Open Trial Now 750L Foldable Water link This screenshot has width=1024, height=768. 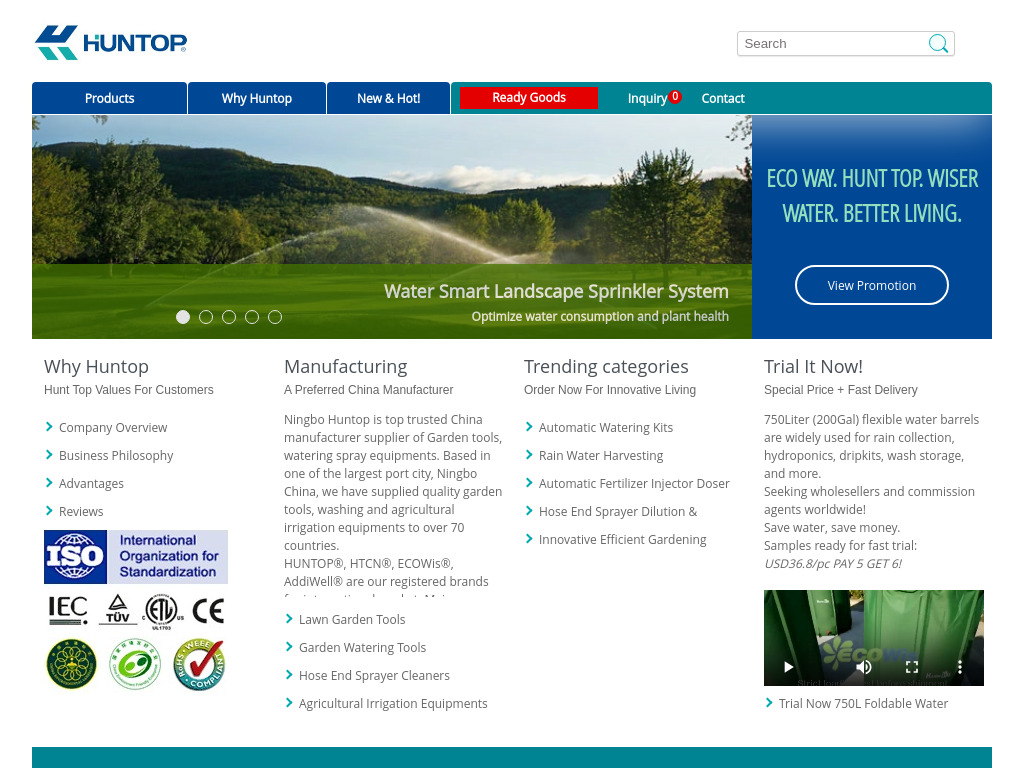pyautogui.click(x=863, y=704)
